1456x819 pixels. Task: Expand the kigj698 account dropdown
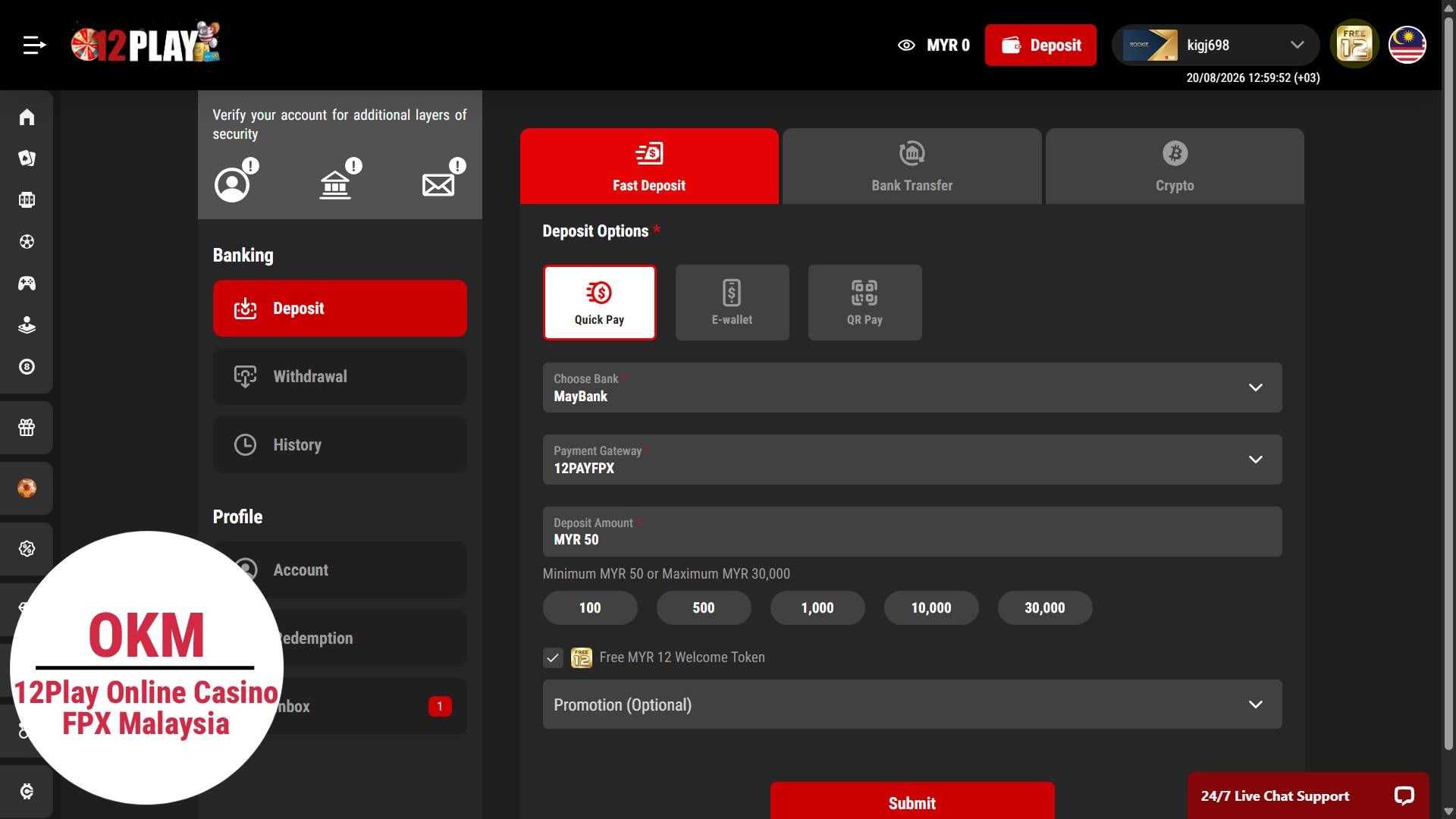point(1216,45)
